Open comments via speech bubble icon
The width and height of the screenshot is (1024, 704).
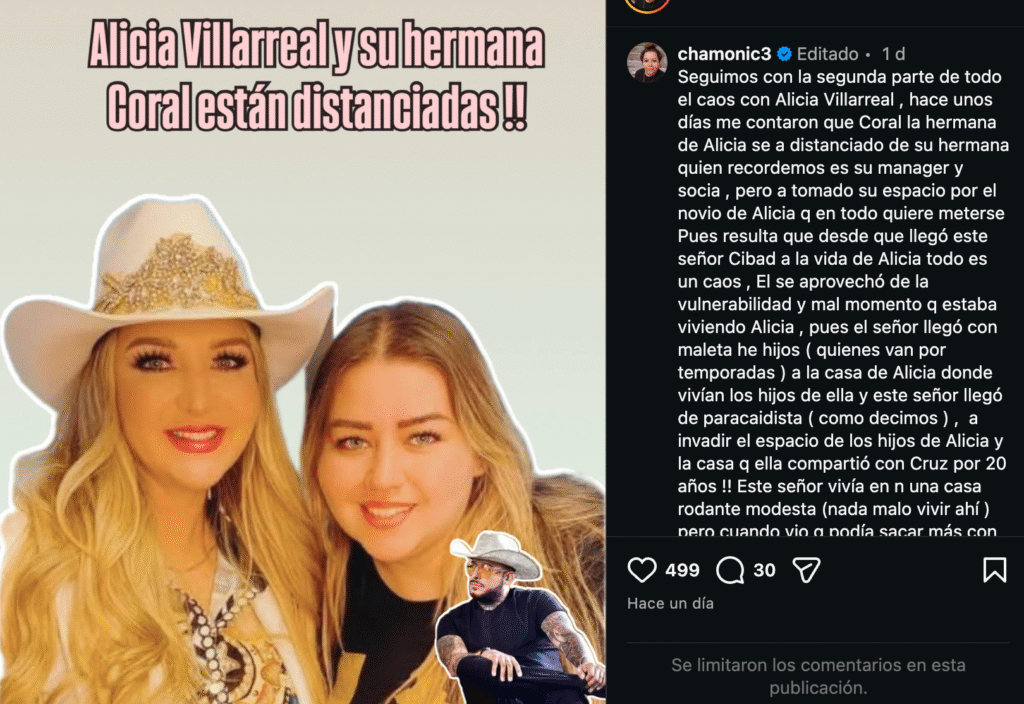pos(729,569)
